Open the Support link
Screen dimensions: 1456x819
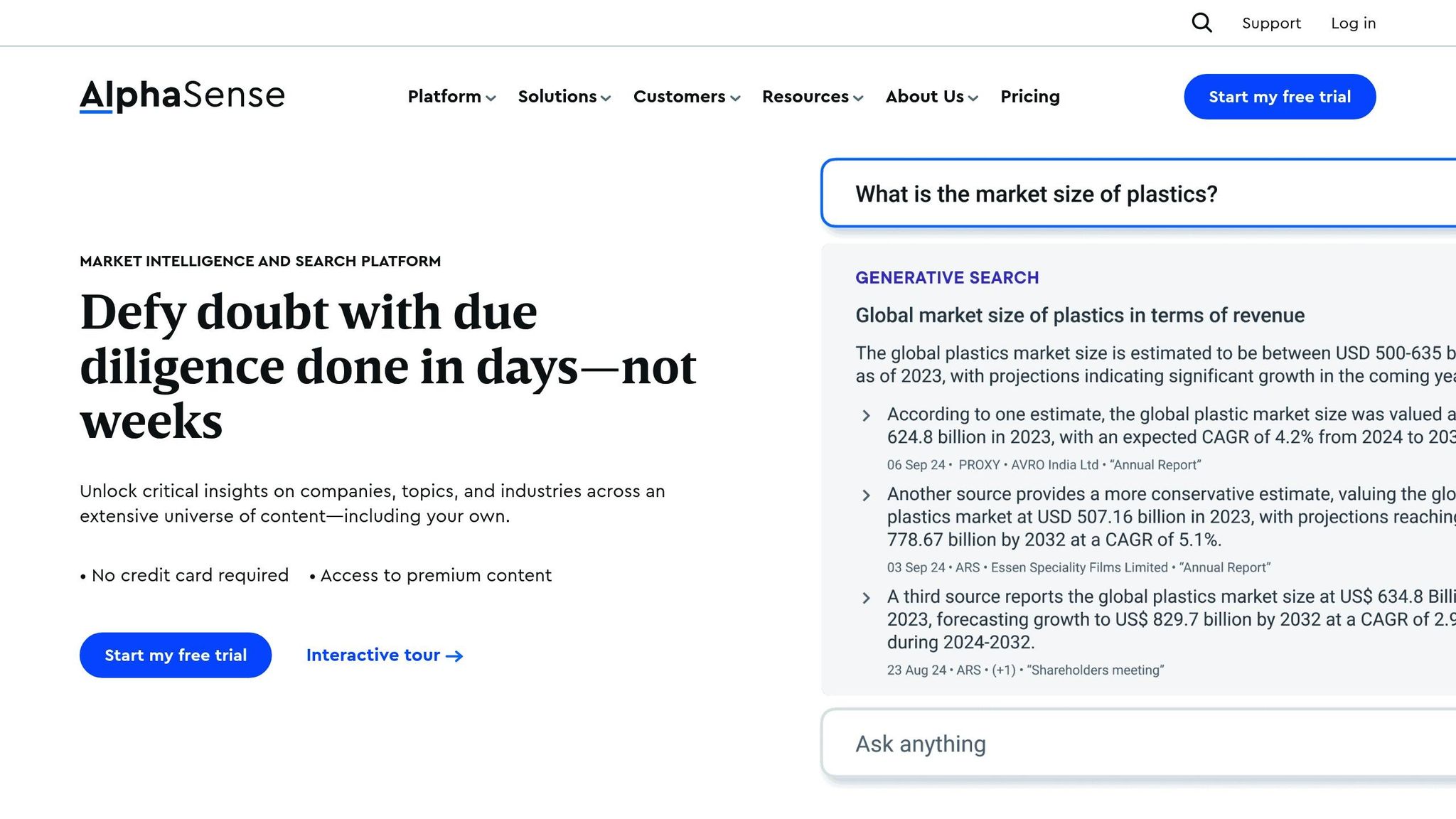point(1271,23)
